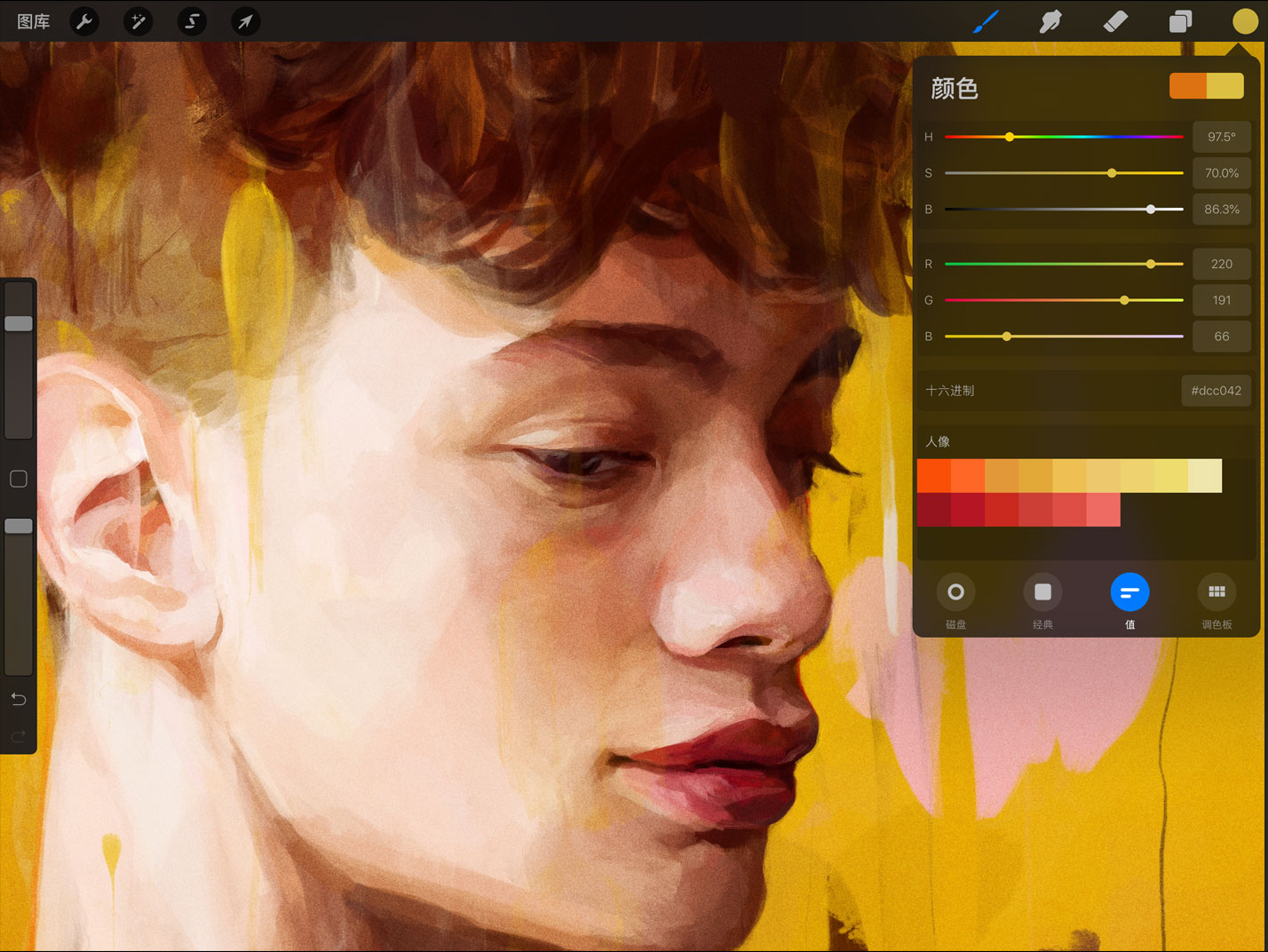
Task: Edit the blue value field 66
Action: tap(1222, 337)
